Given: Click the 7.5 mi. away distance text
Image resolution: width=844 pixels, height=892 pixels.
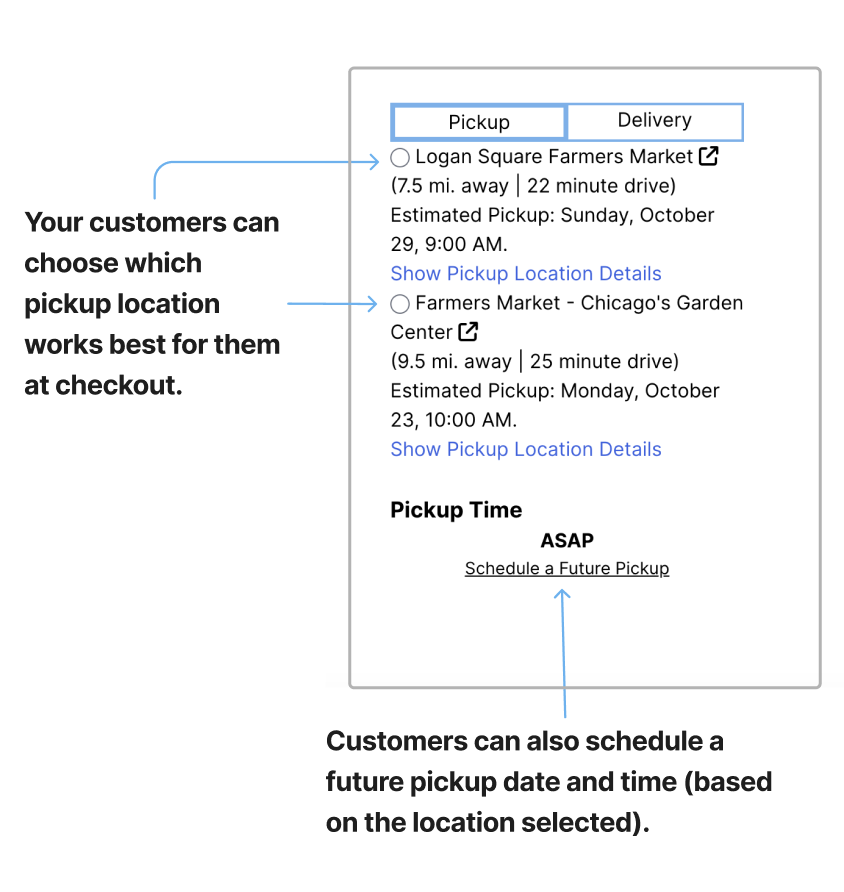Looking at the screenshot, I should [x=449, y=186].
